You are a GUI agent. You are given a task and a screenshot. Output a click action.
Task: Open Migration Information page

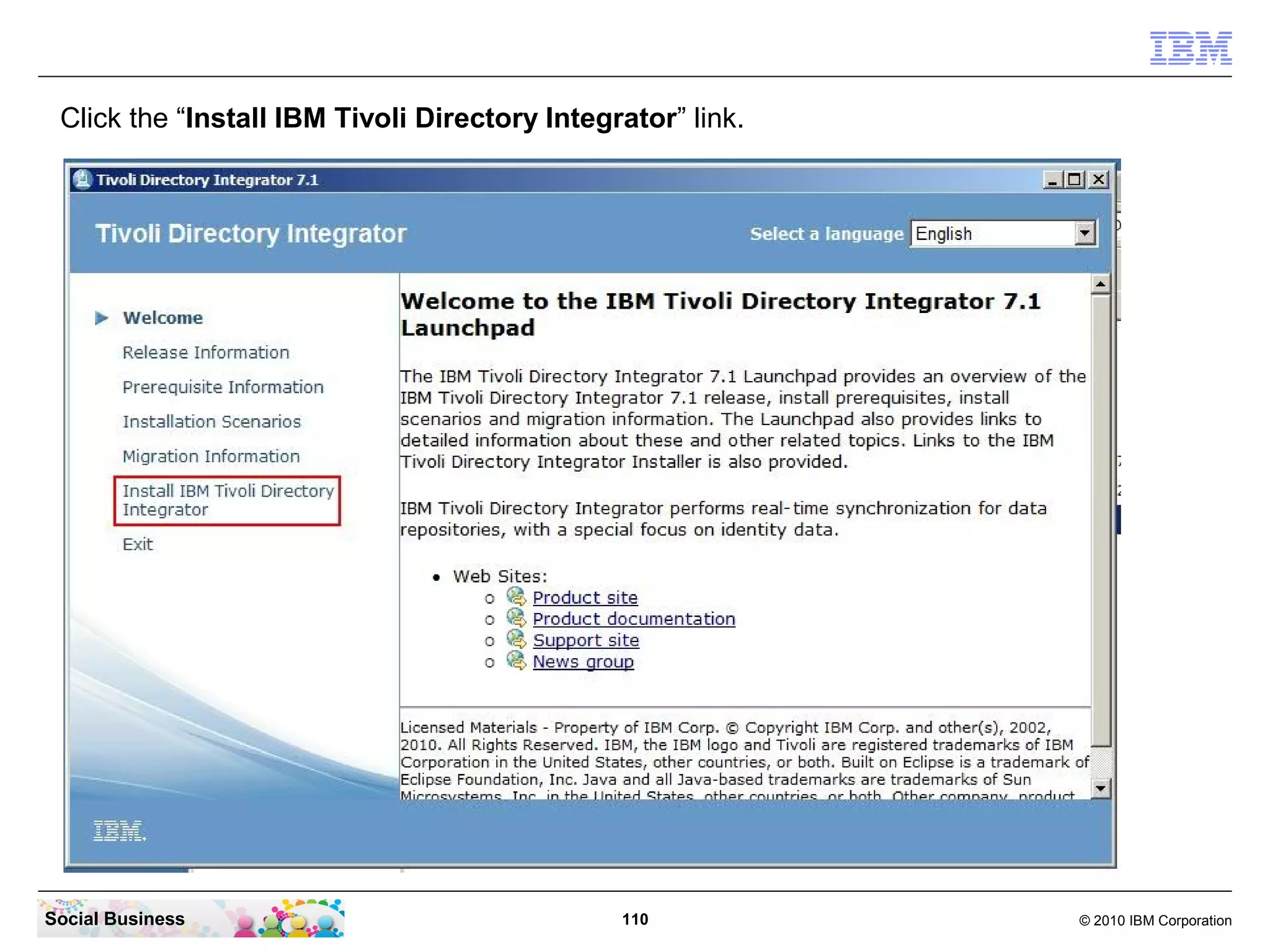tap(211, 457)
